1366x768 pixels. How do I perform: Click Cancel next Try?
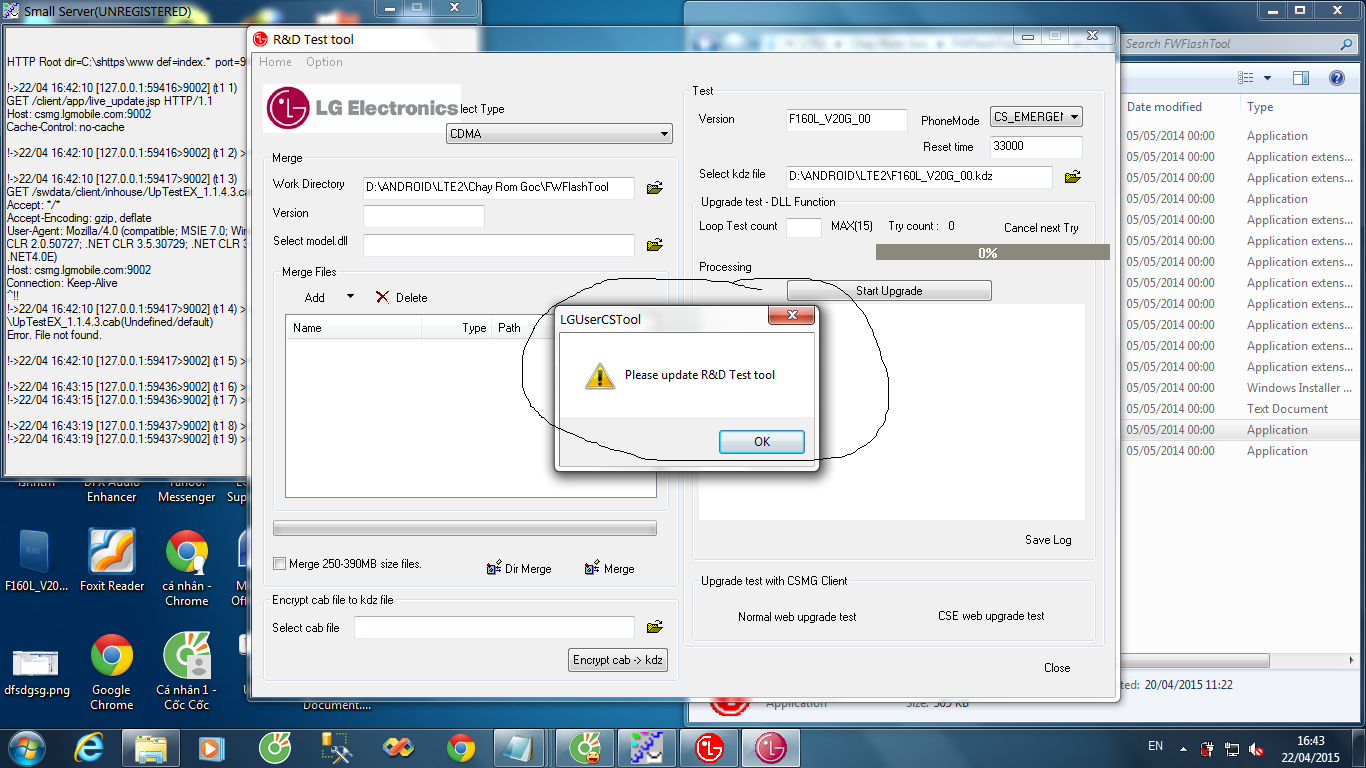click(1041, 228)
